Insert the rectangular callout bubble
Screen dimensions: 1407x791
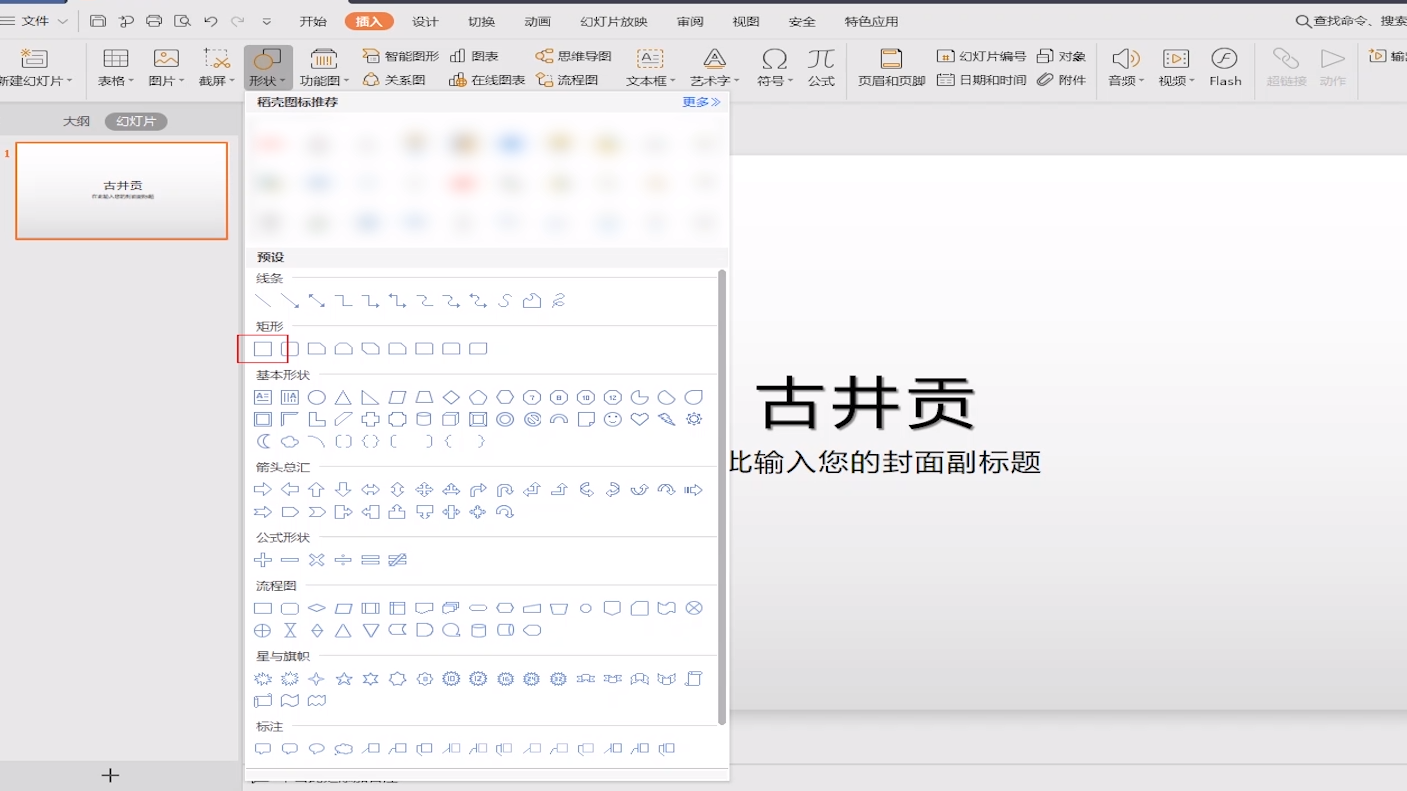[x=263, y=748]
